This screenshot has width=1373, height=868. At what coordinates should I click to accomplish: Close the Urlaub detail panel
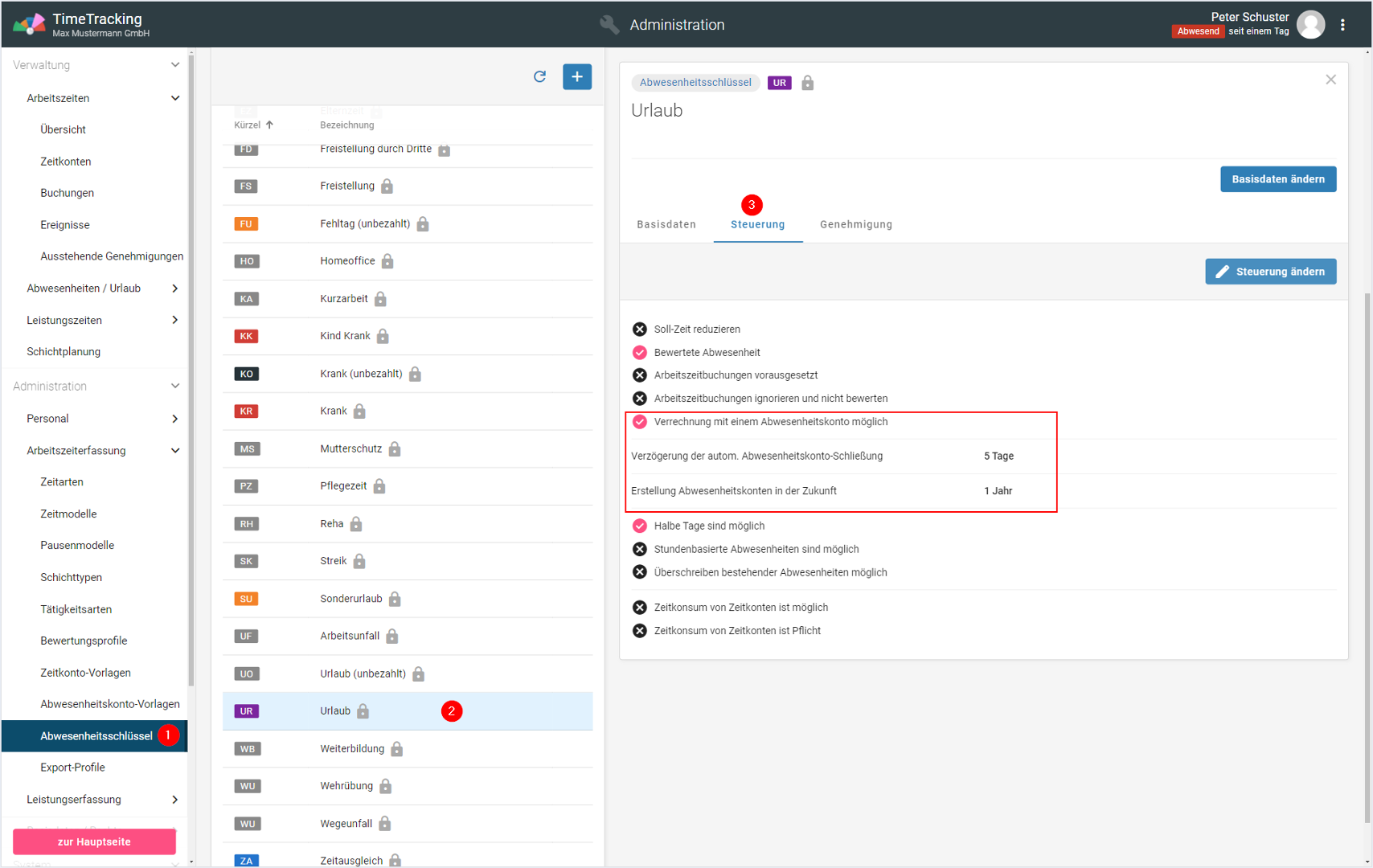(1330, 80)
